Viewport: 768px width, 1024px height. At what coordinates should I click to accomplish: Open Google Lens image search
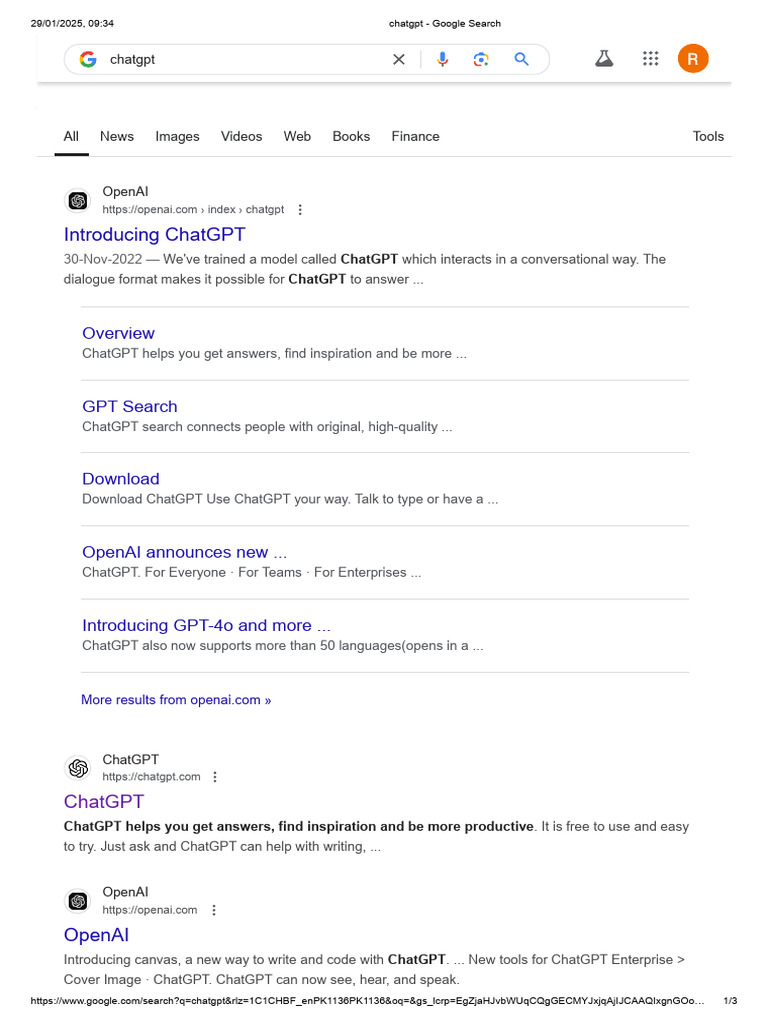(x=481, y=59)
